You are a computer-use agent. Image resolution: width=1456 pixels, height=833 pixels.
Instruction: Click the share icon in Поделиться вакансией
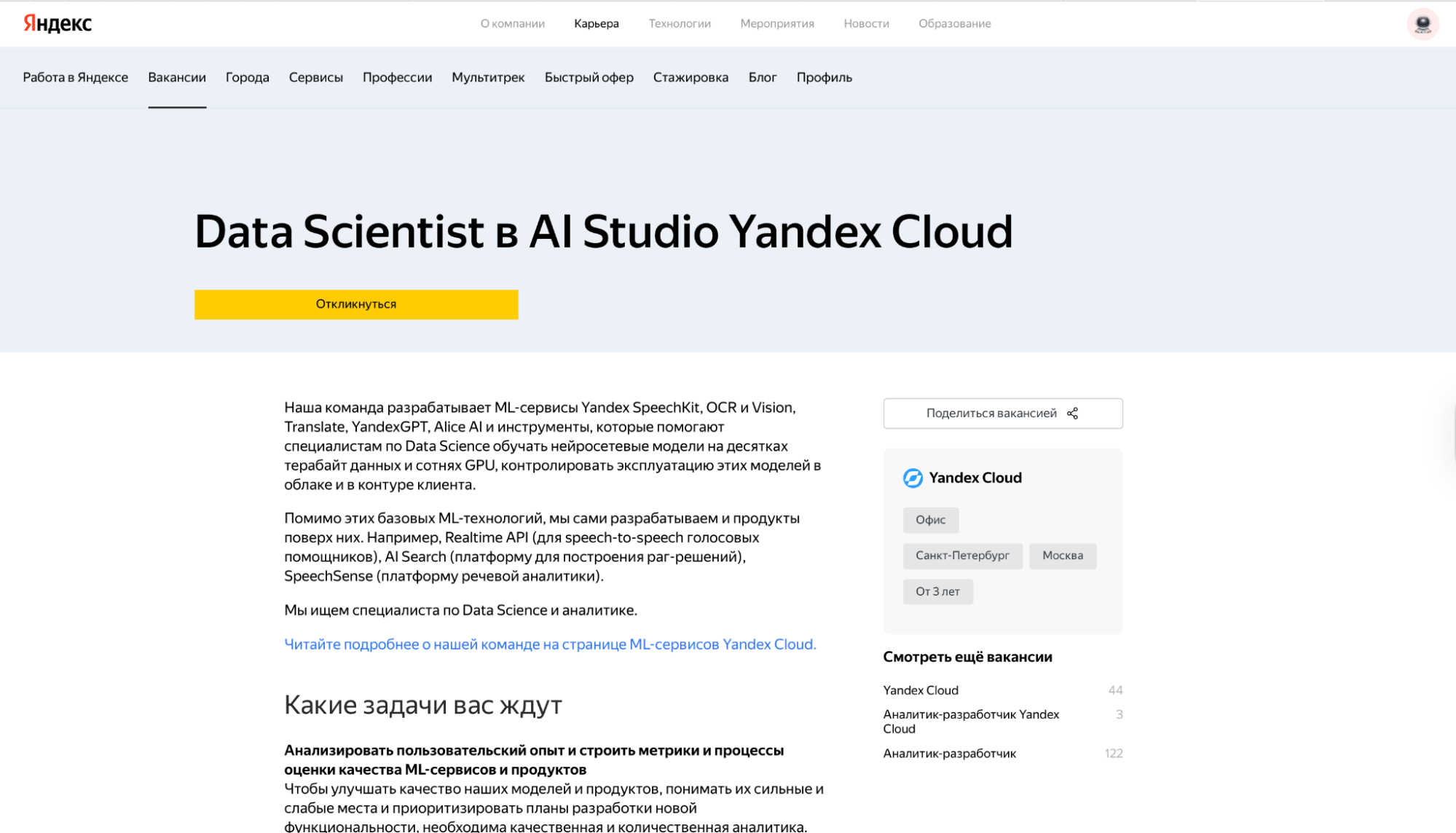pyautogui.click(x=1072, y=414)
